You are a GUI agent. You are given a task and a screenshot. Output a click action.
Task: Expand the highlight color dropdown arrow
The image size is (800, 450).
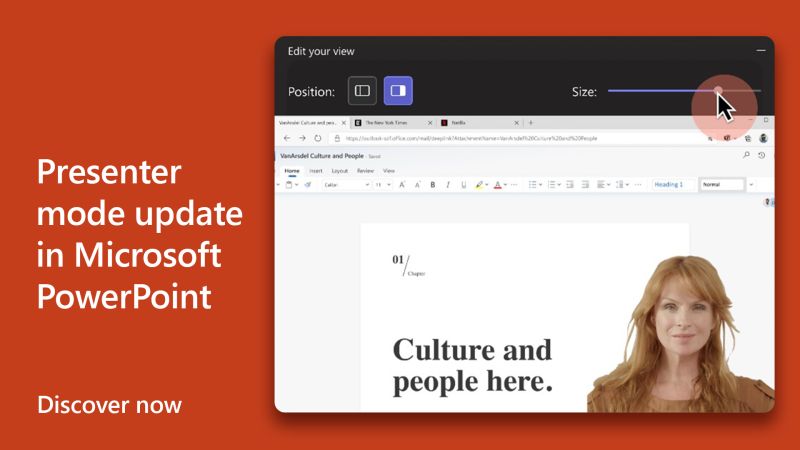487,185
